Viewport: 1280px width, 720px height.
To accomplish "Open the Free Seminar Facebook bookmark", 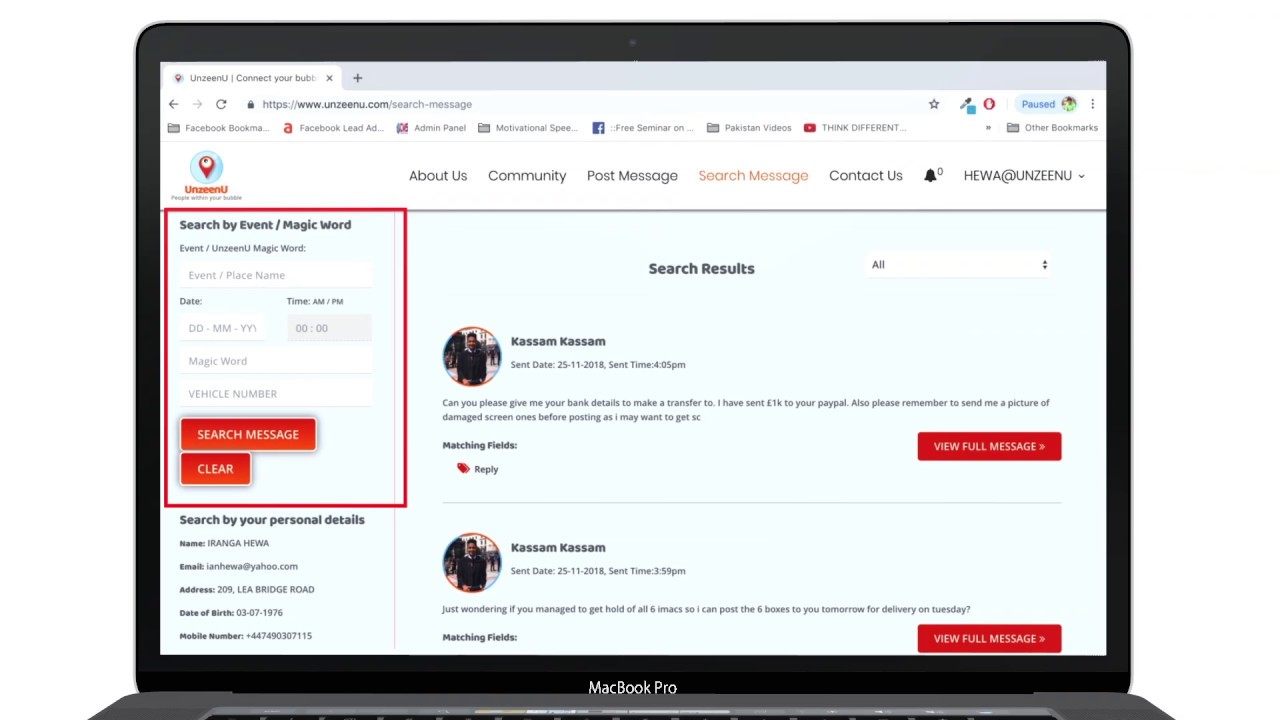I will click(644, 128).
